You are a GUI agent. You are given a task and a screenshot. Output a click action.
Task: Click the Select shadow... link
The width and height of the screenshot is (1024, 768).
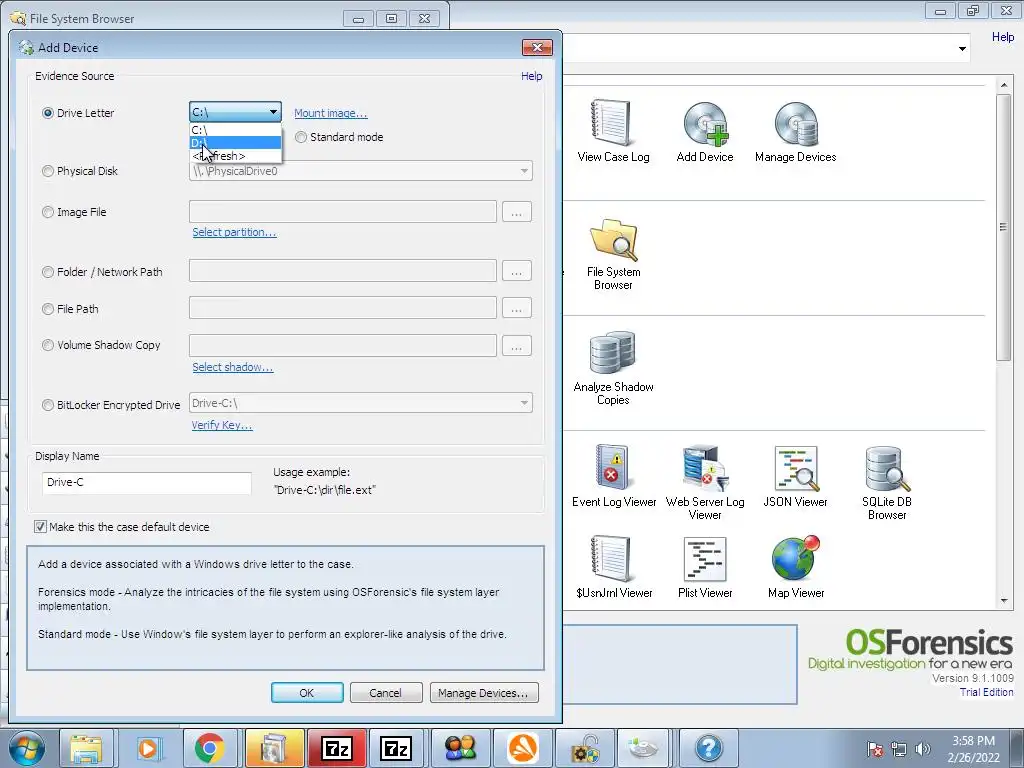pos(232,367)
